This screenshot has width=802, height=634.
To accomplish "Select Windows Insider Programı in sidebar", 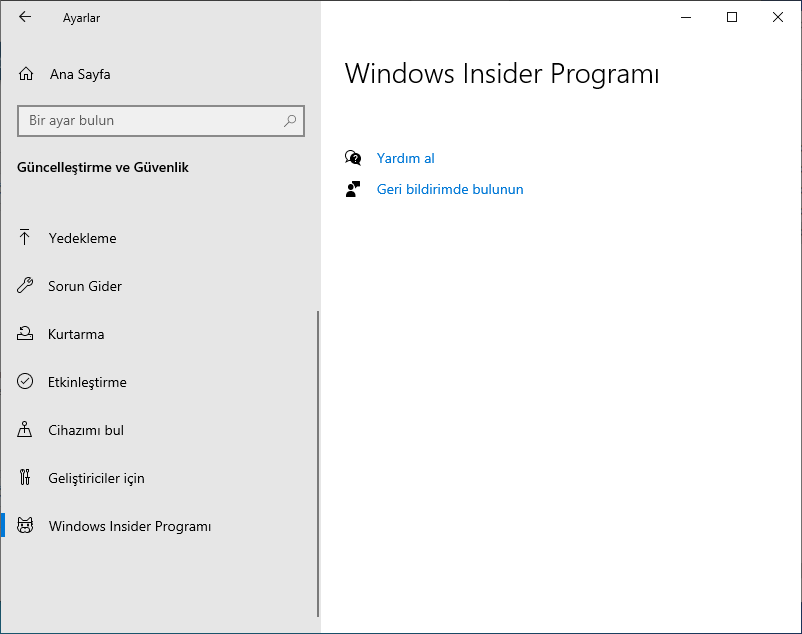I will click(159, 526).
